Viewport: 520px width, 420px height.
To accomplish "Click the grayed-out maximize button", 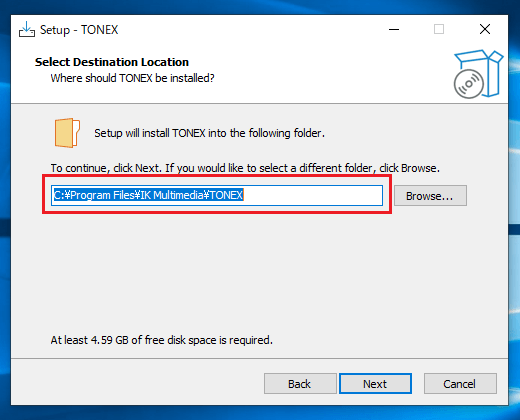I will (x=439, y=29).
